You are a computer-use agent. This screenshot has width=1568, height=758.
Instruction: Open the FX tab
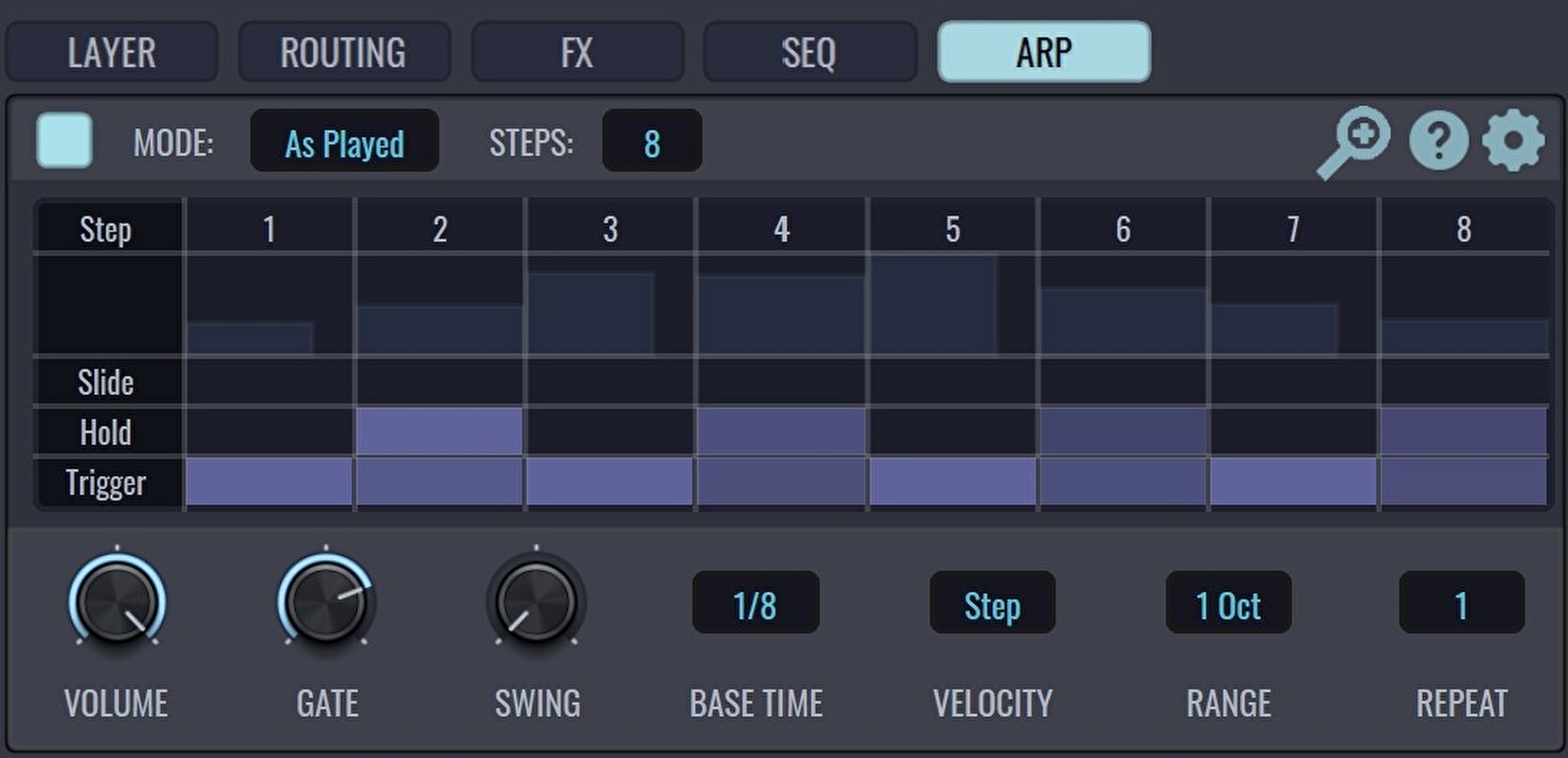click(x=576, y=53)
